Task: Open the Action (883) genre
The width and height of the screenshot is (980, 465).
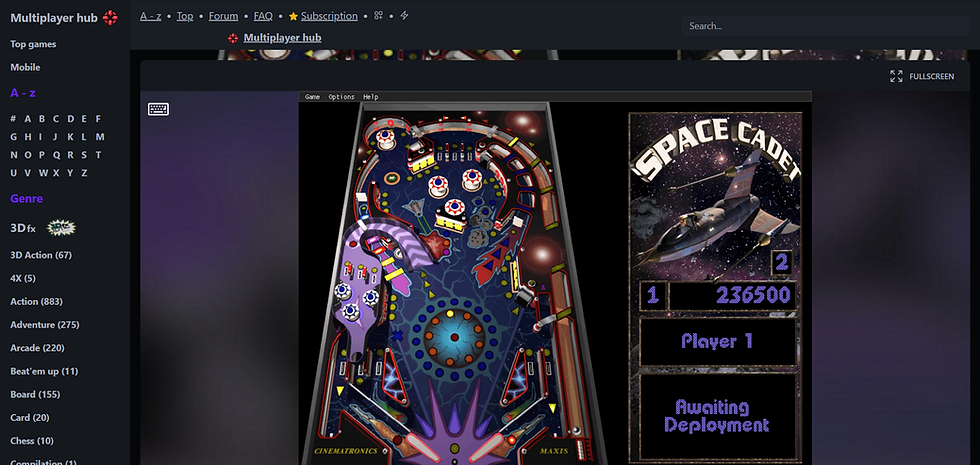Action: click(36, 302)
